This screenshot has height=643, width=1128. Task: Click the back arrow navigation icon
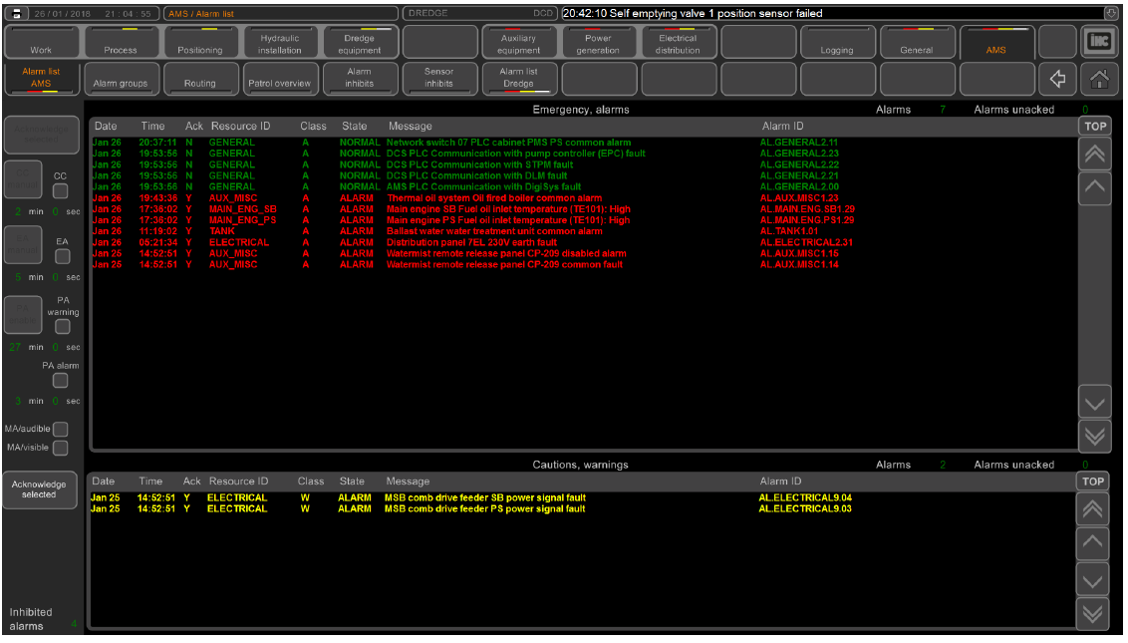[1056, 78]
